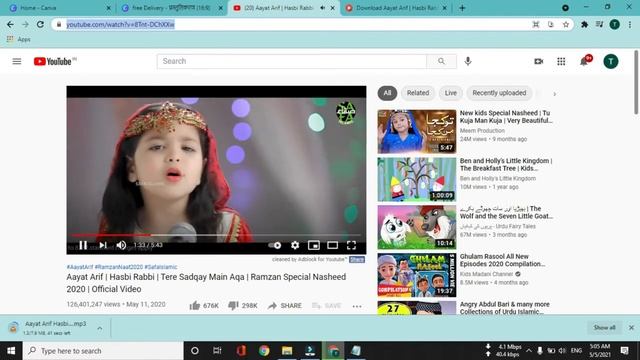Click the SHARE button
This screenshot has width=640, height=360.
click(284, 305)
